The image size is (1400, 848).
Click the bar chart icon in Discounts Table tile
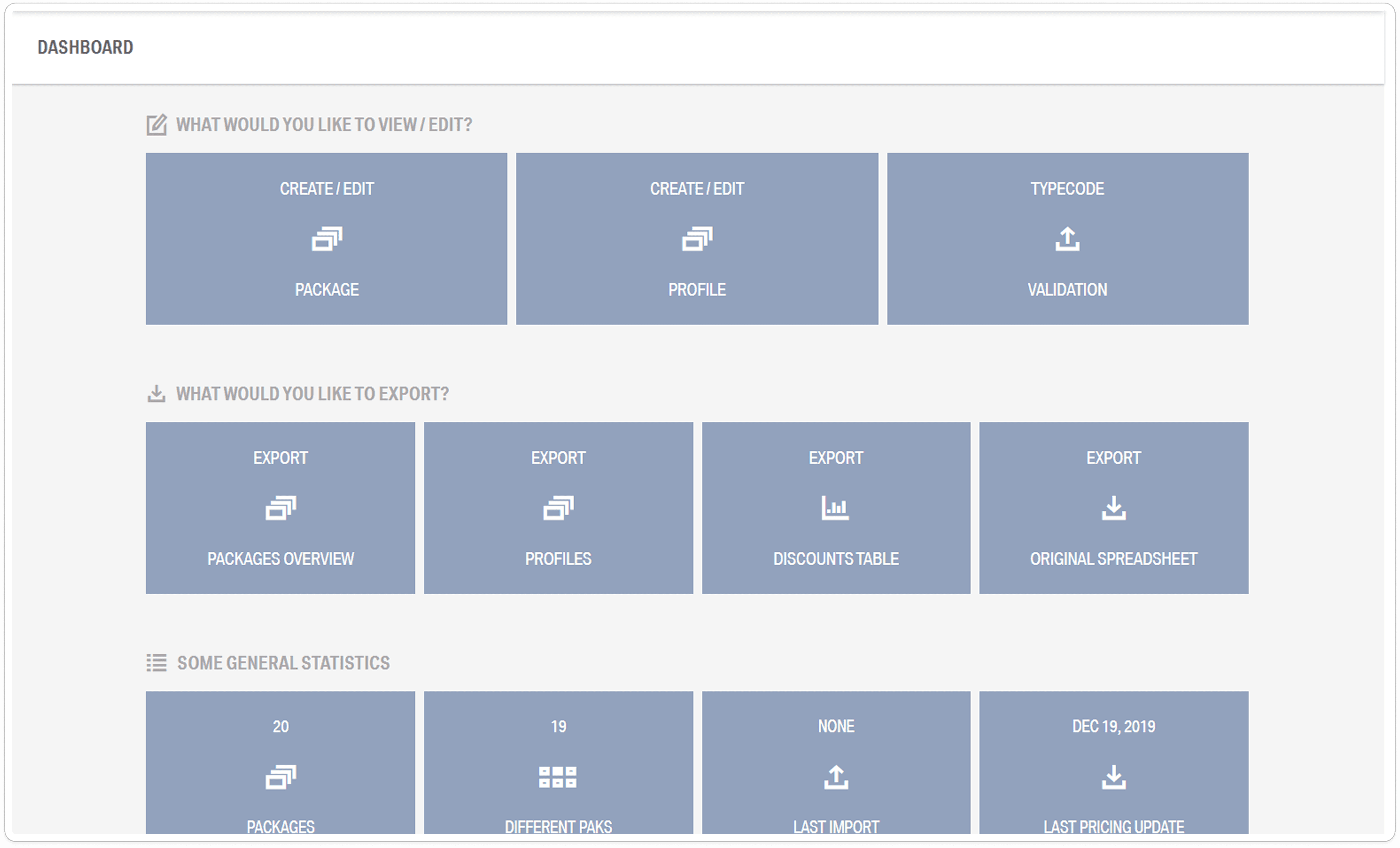[x=835, y=508]
